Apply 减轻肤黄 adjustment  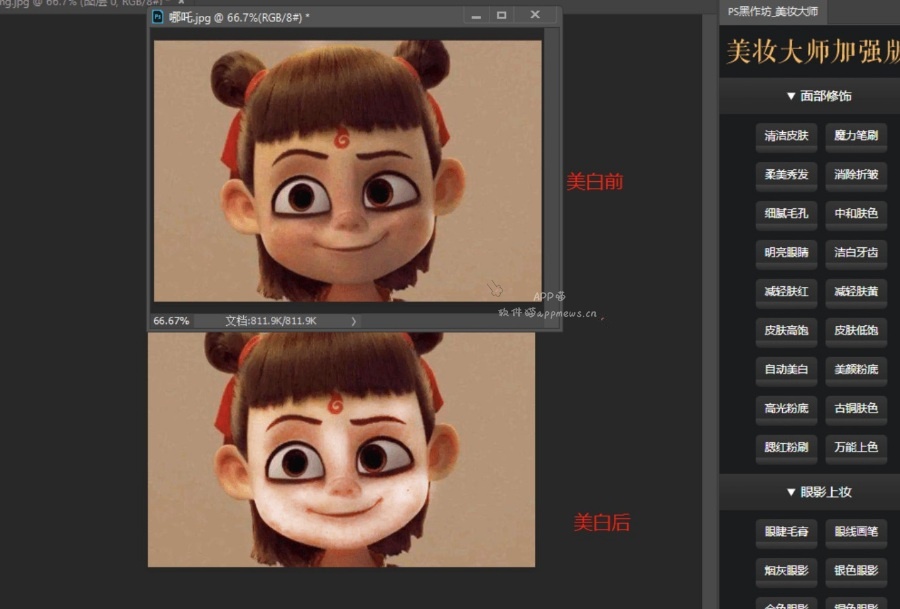tap(856, 292)
